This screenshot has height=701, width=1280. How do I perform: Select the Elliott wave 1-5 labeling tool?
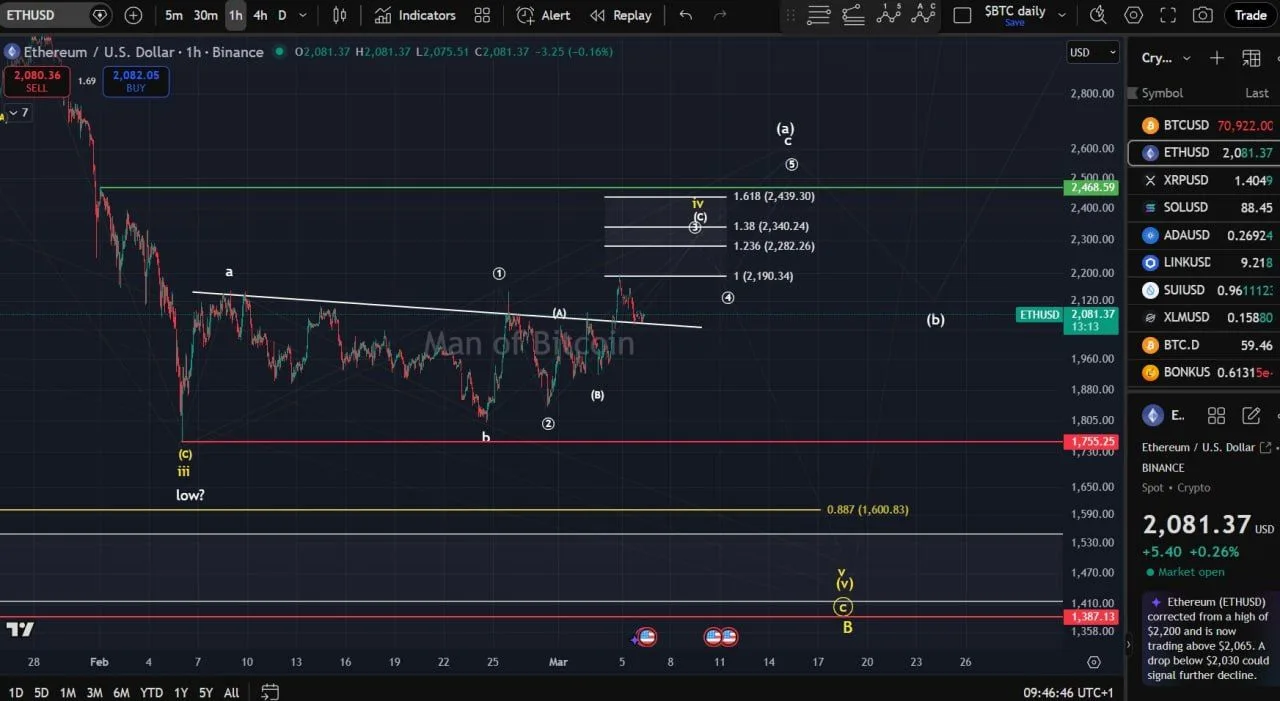(888, 15)
